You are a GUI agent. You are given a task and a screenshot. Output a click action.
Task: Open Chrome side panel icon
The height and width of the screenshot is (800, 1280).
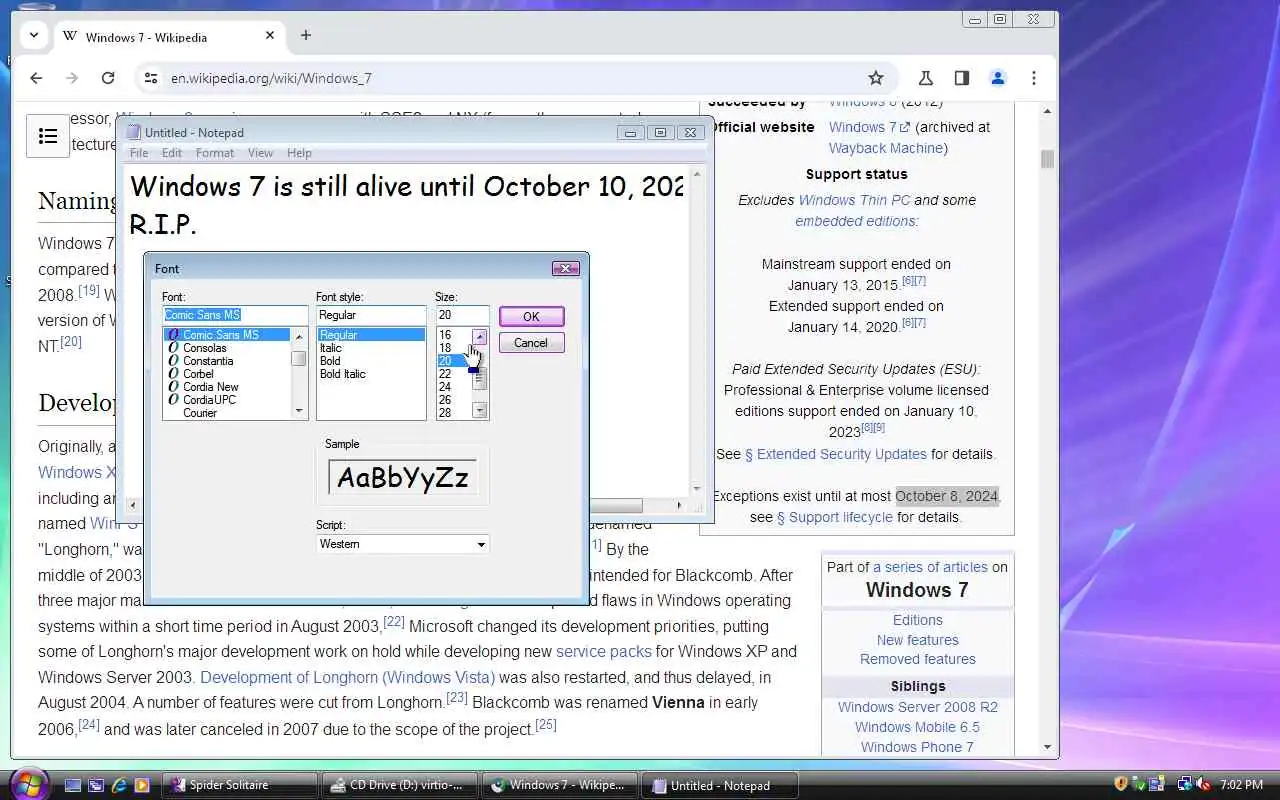[x=961, y=78]
